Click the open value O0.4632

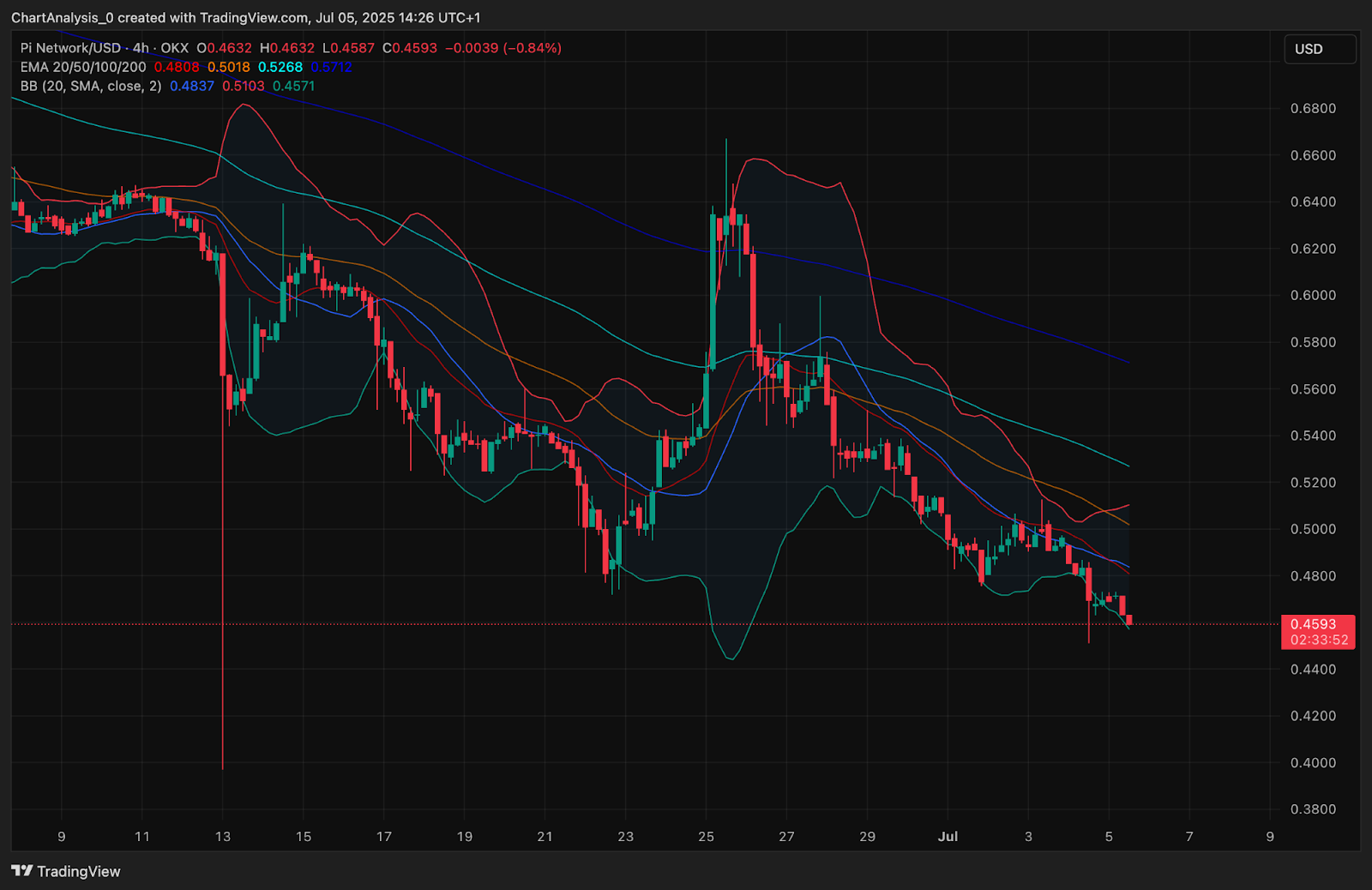click(x=225, y=48)
